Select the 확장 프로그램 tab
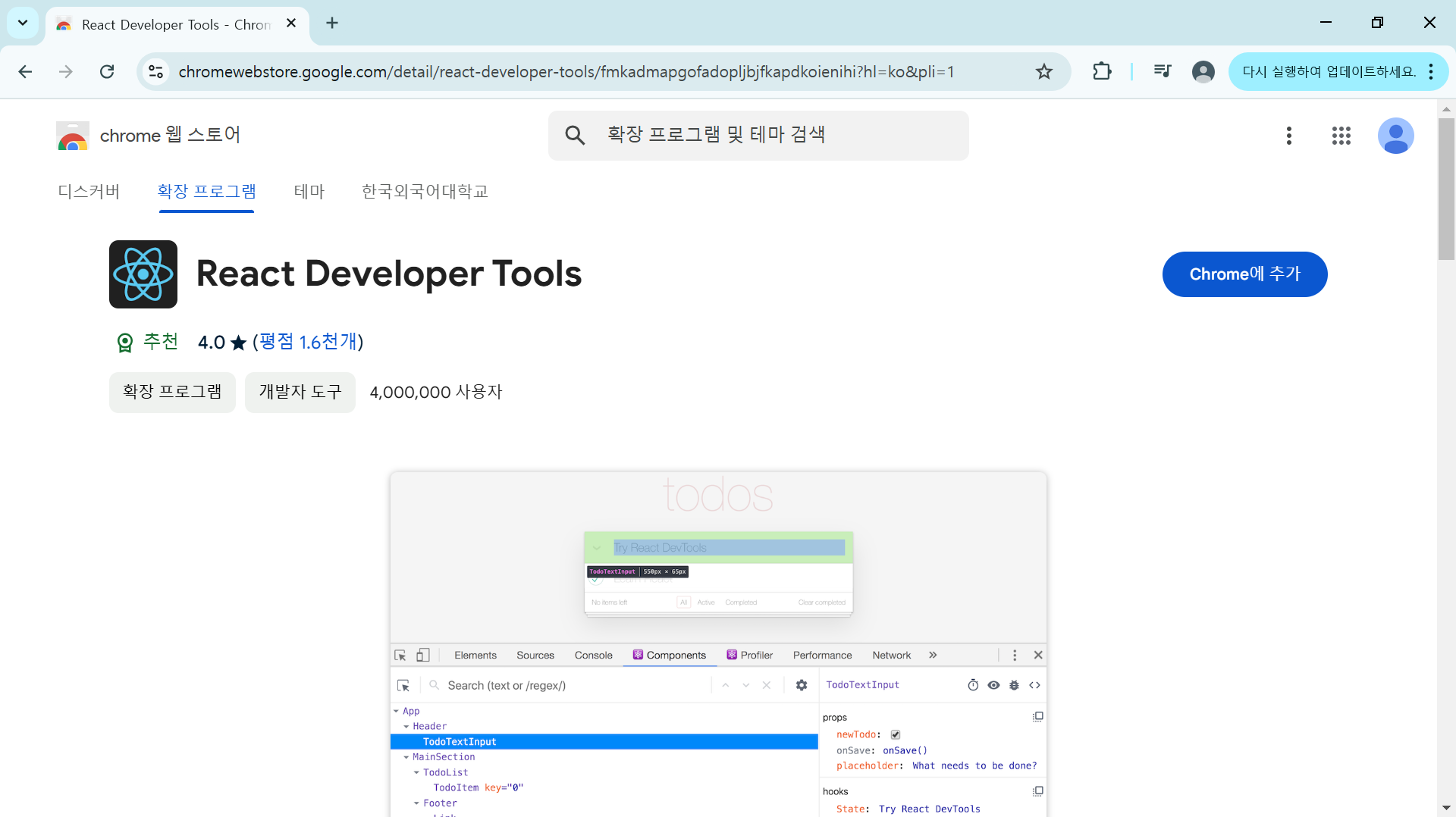1456x817 pixels. tap(206, 192)
